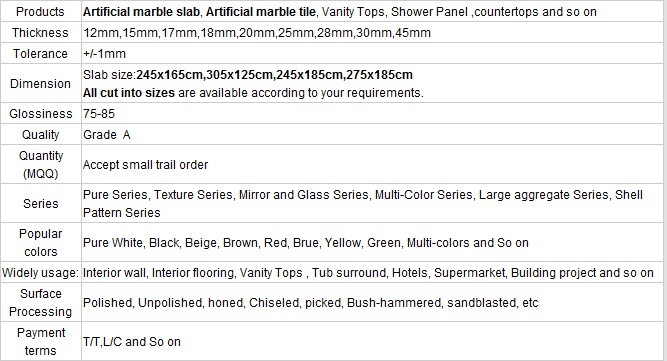667x361 pixels.
Task: Select the 'T/T,L/C and So on' payment text
Action: click(x=132, y=342)
